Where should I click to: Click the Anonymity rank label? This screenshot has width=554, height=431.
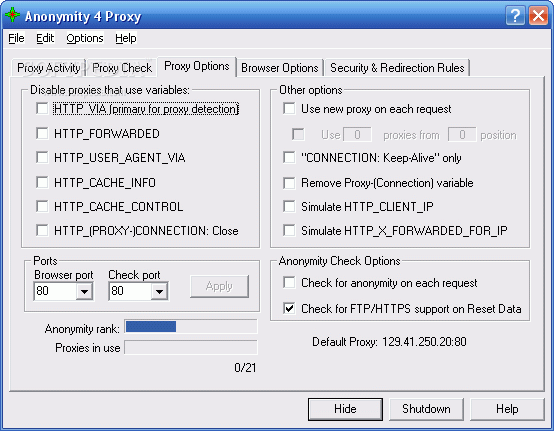tap(82, 329)
